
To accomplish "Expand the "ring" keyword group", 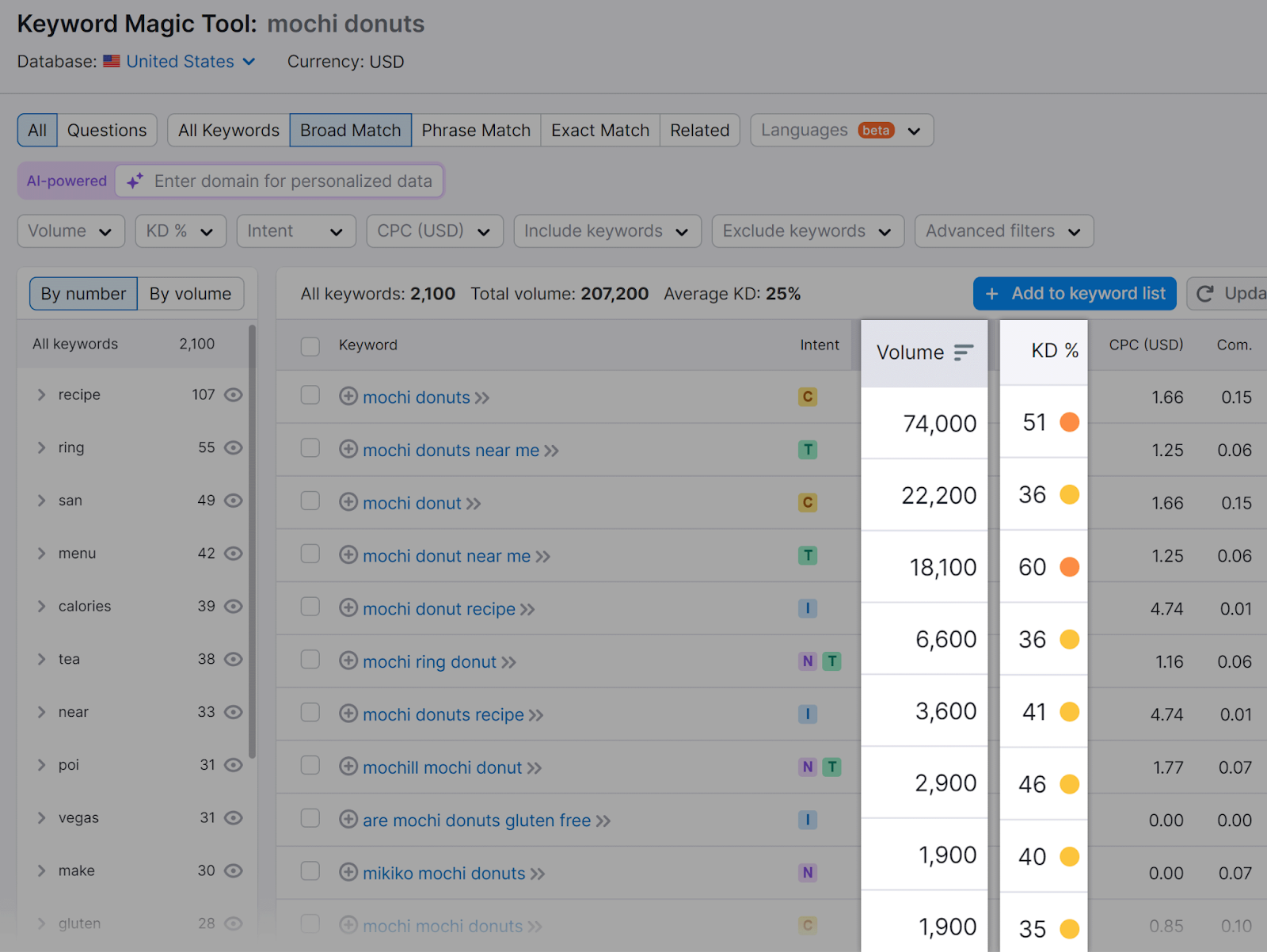I will click(x=42, y=447).
